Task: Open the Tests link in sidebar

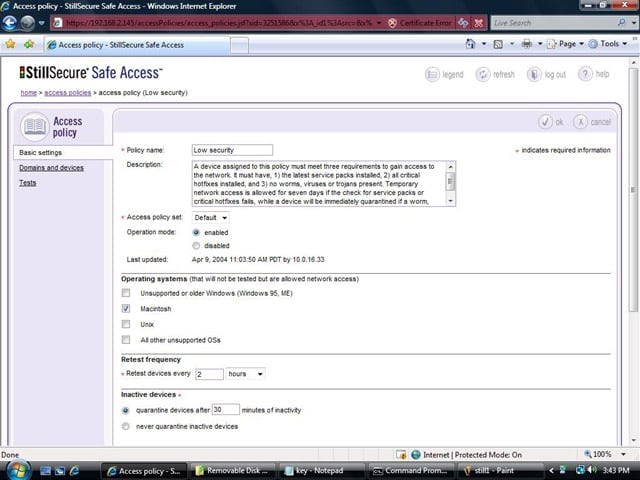Action: coord(27,183)
